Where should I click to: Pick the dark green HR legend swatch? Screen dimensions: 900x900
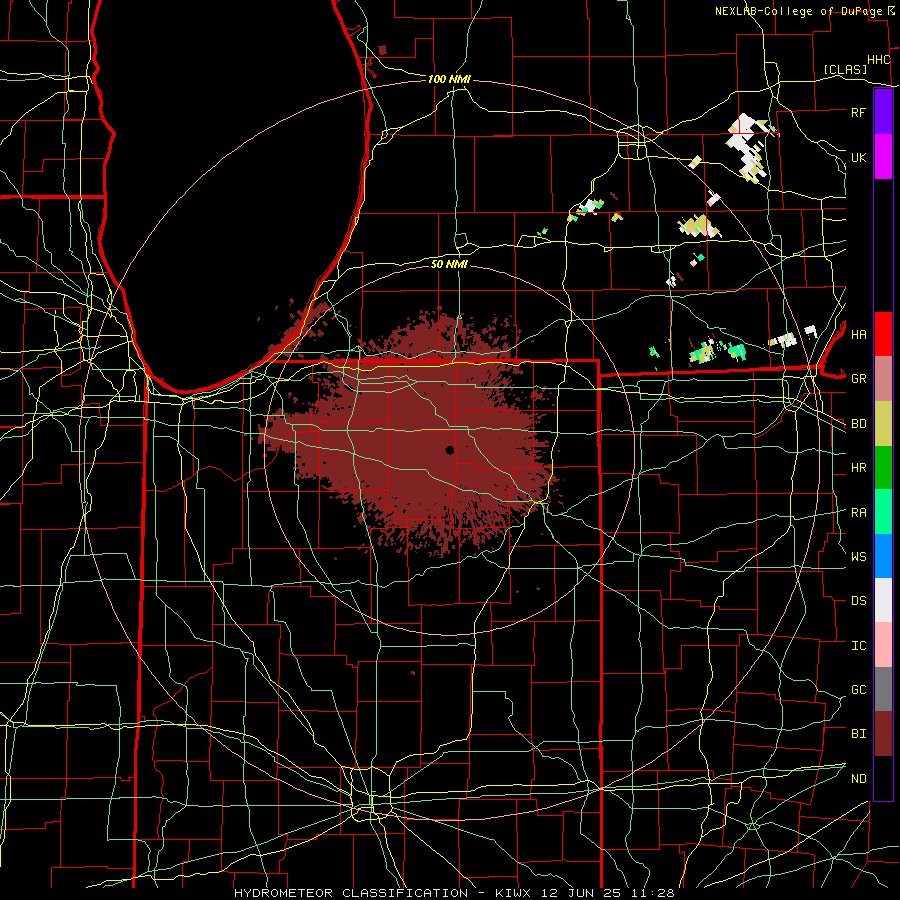[x=883, y=468]
